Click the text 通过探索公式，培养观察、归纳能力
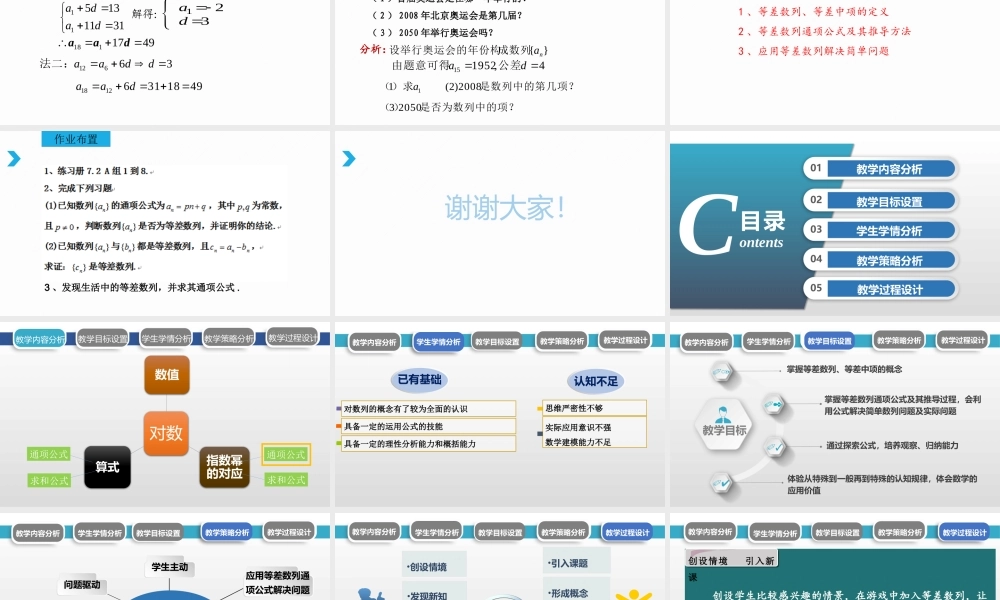This screenshot has height=600, width=1000. (x=892, y=446)
